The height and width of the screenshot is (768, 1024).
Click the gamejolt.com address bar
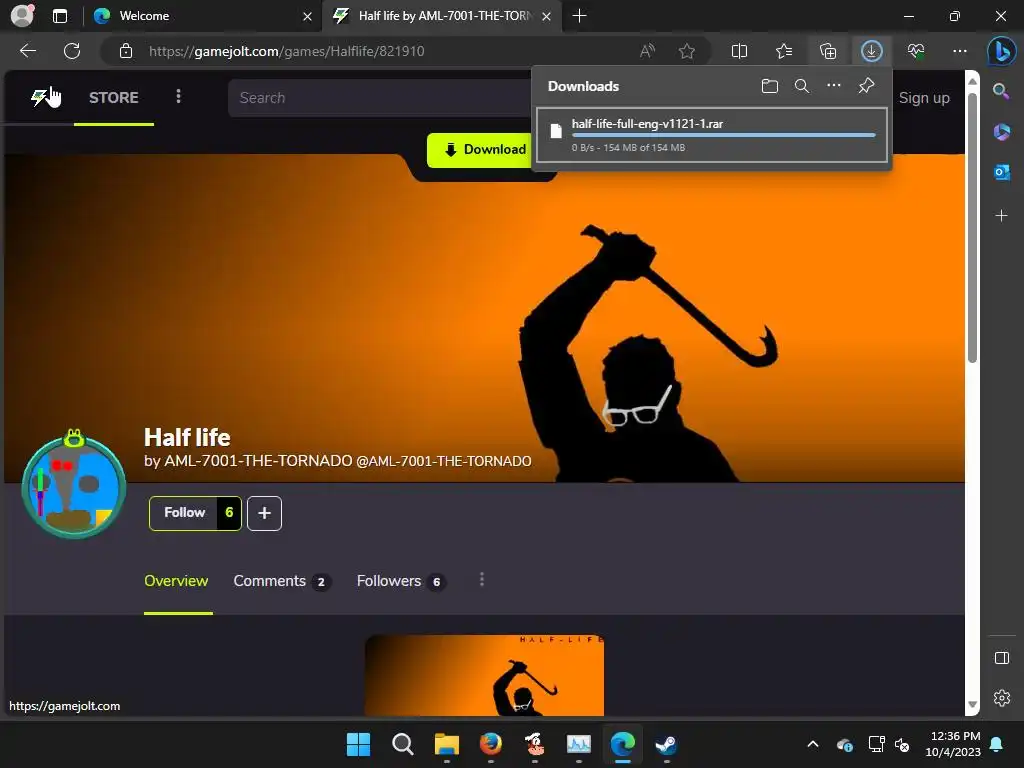[287, 51]
